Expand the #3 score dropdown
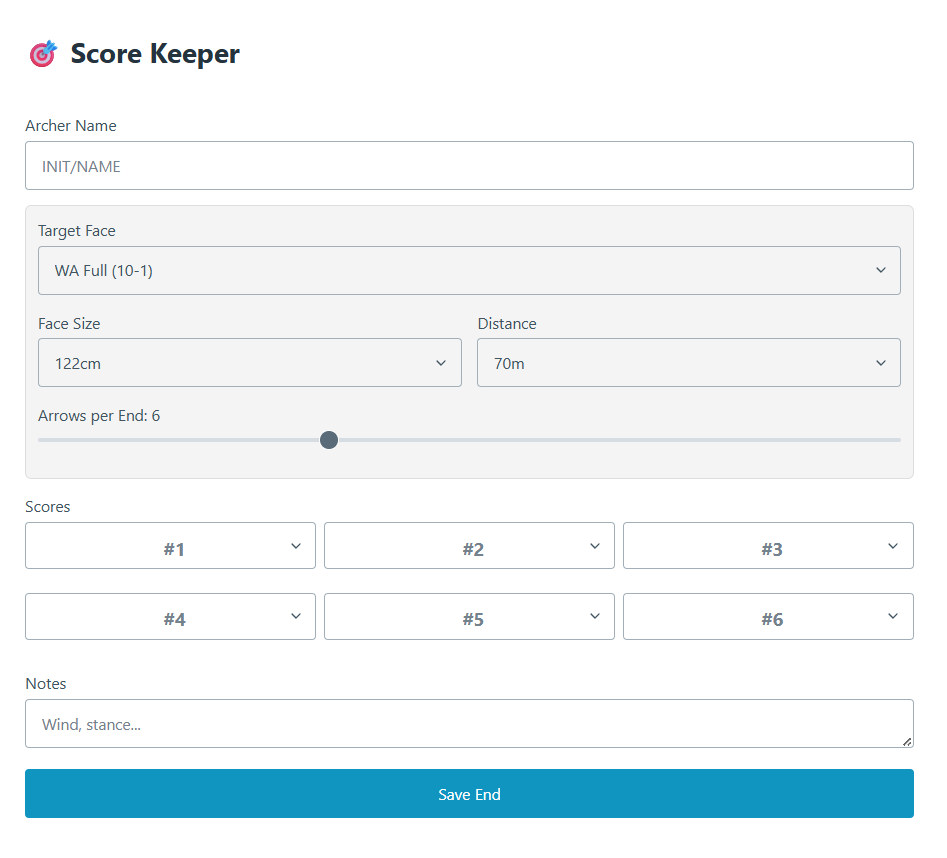Viewport: 947px width, 858px height. click(768, 545)
